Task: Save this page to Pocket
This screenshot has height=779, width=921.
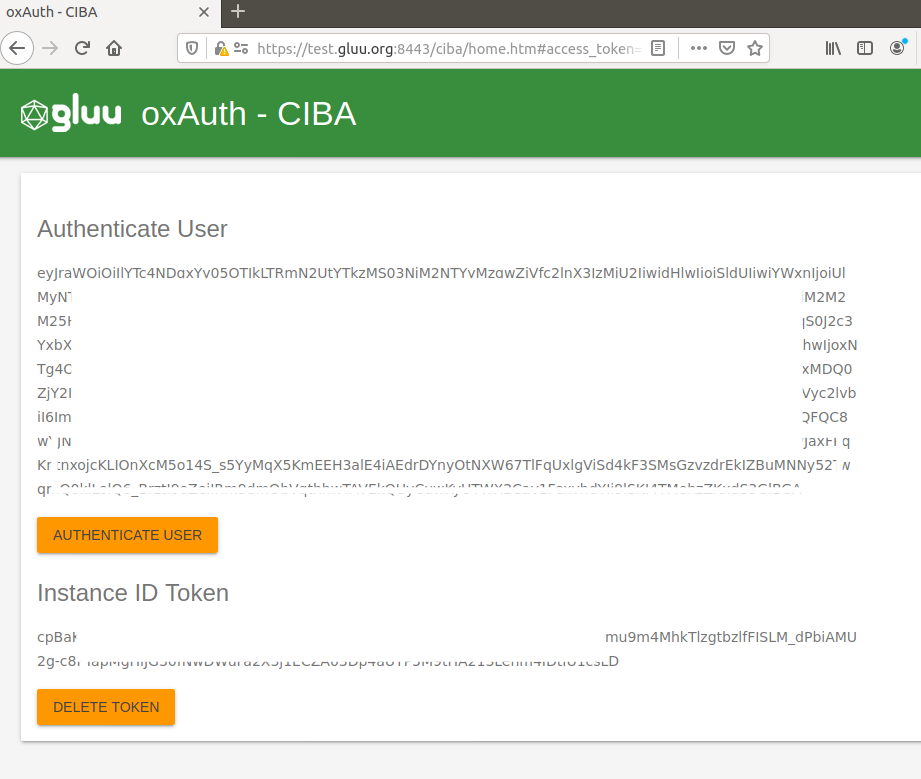Action: (x=727, y=47)
